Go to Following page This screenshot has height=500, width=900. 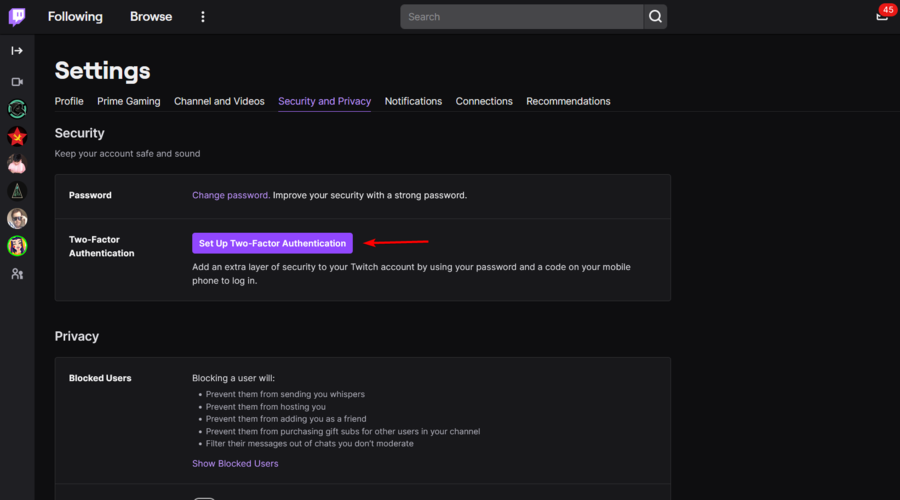pos(75,17)
